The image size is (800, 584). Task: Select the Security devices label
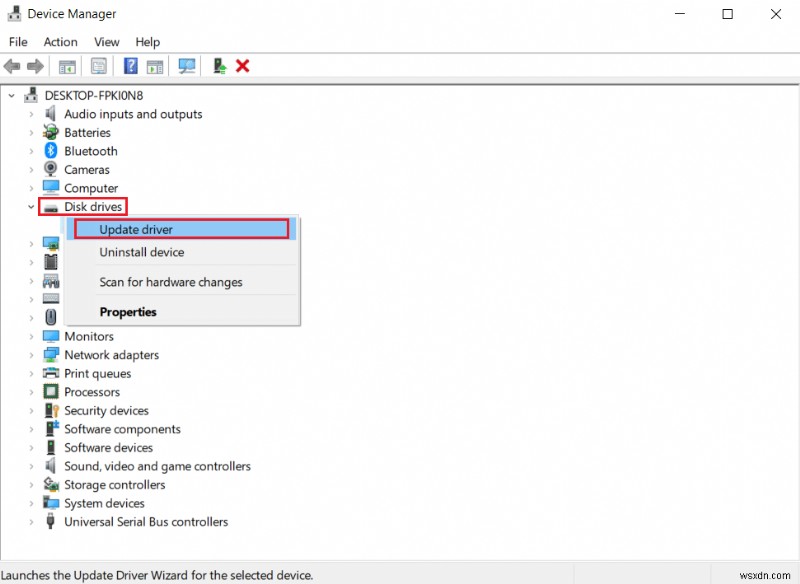tap(106, 411)
